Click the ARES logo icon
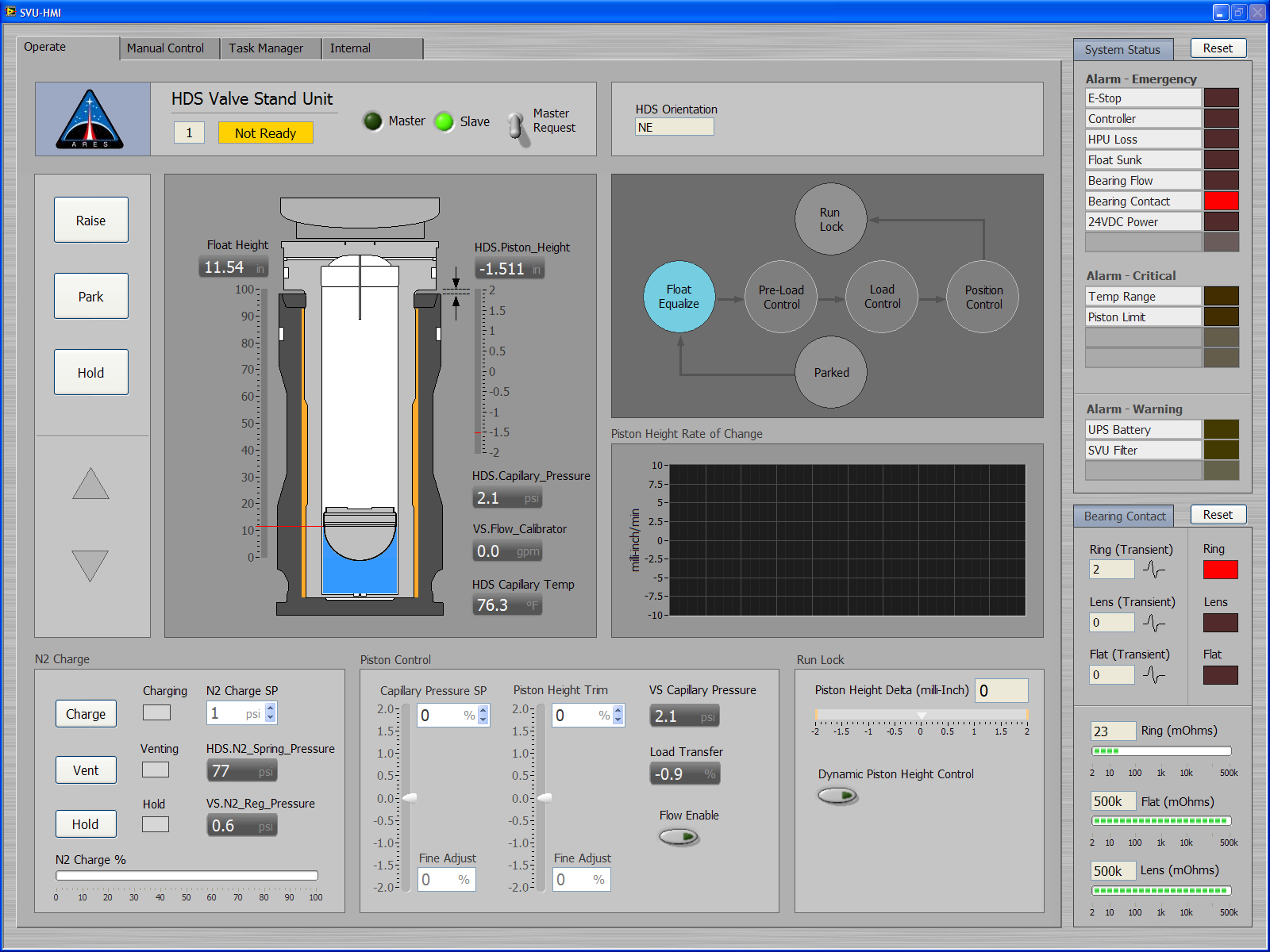Viewport: 1270px width, 952px height. click(90, 120)
